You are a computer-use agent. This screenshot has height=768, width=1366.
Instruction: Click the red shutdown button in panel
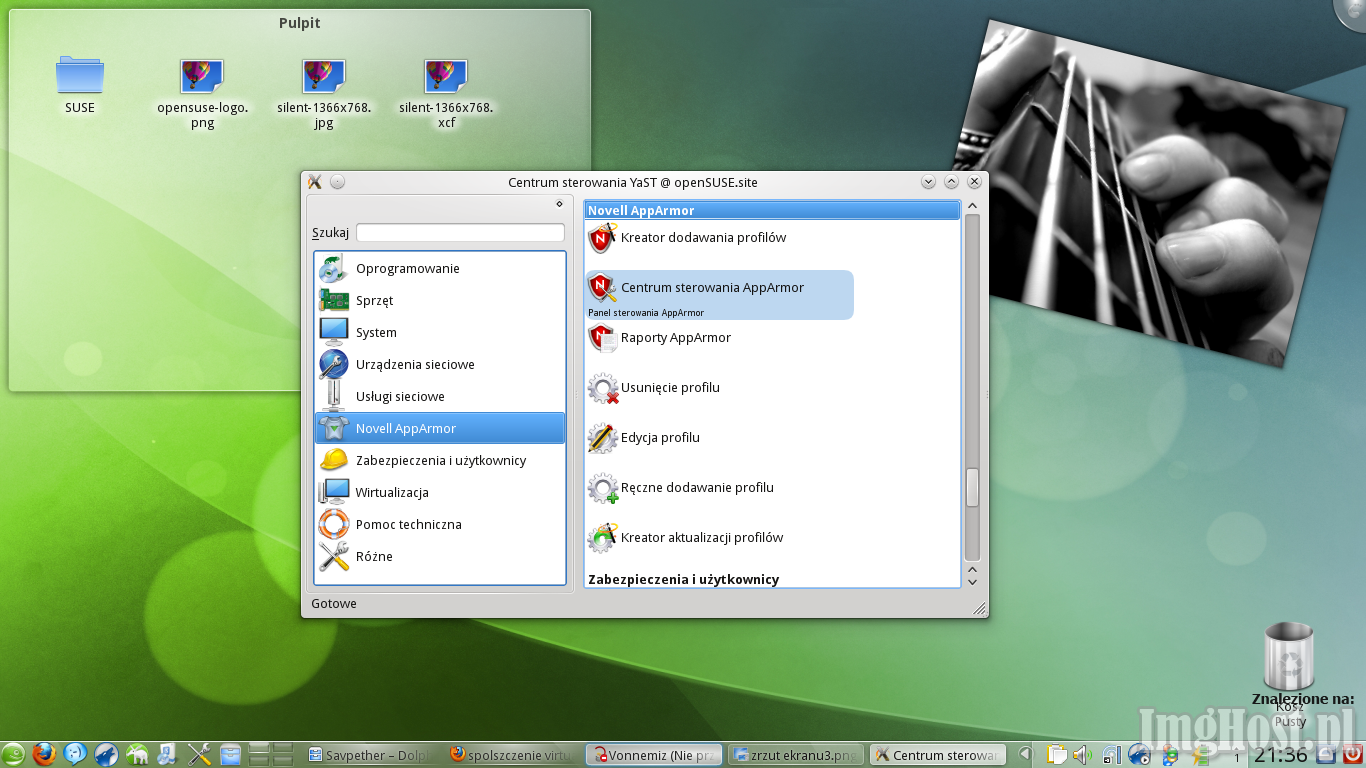1353,755
